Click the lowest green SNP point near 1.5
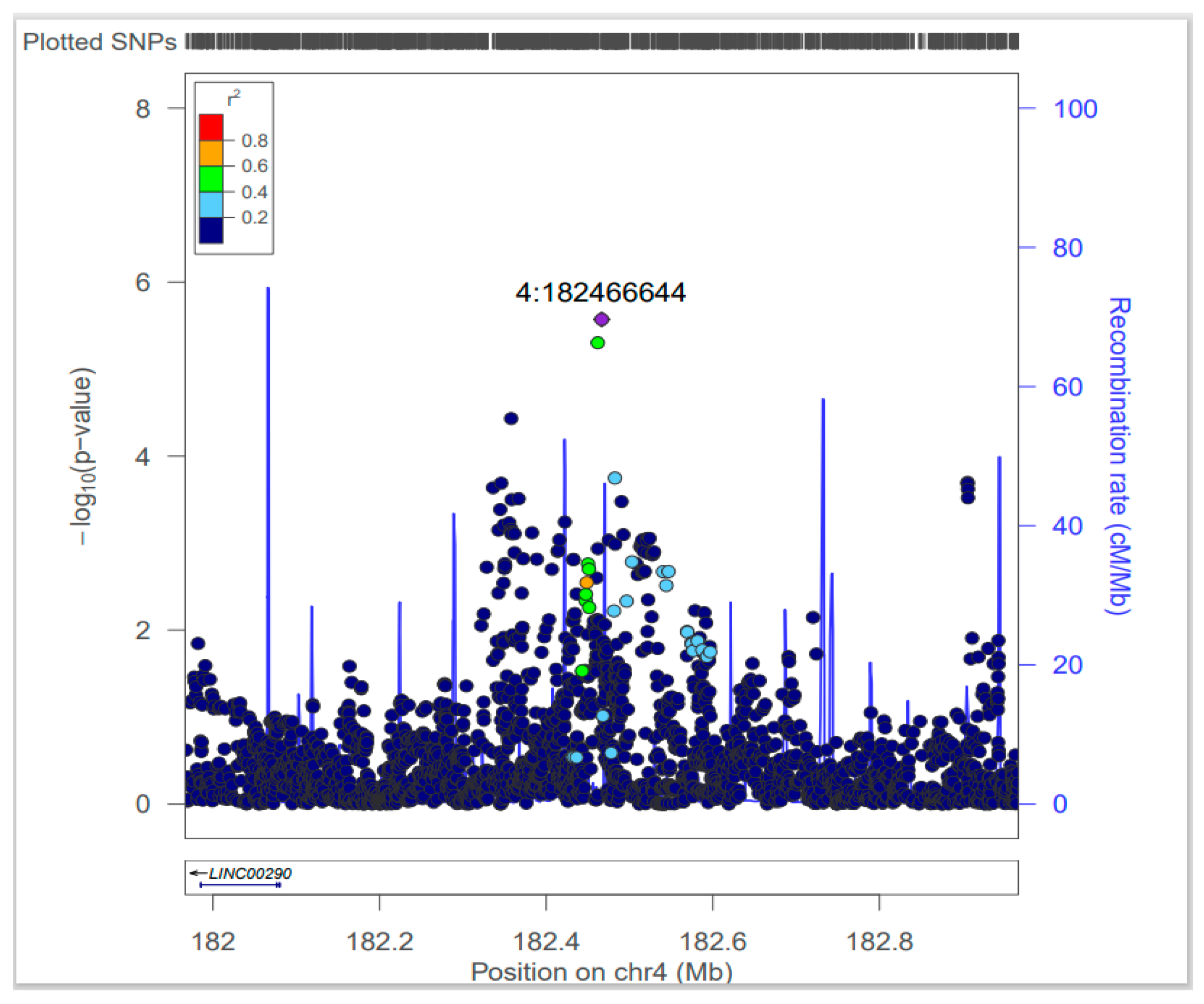The height and width of the screenshot is (1004, 1204). click(582, 671)
